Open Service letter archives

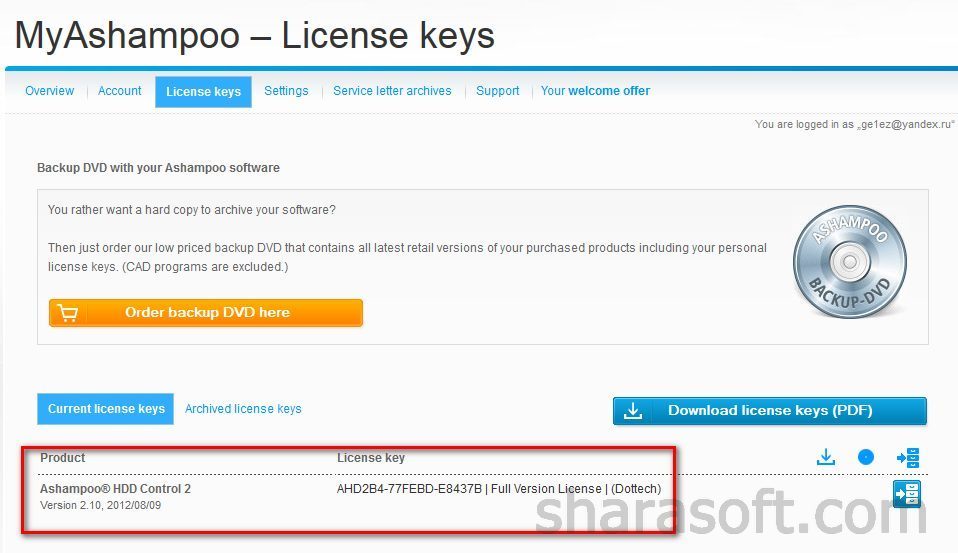(392, 90)
